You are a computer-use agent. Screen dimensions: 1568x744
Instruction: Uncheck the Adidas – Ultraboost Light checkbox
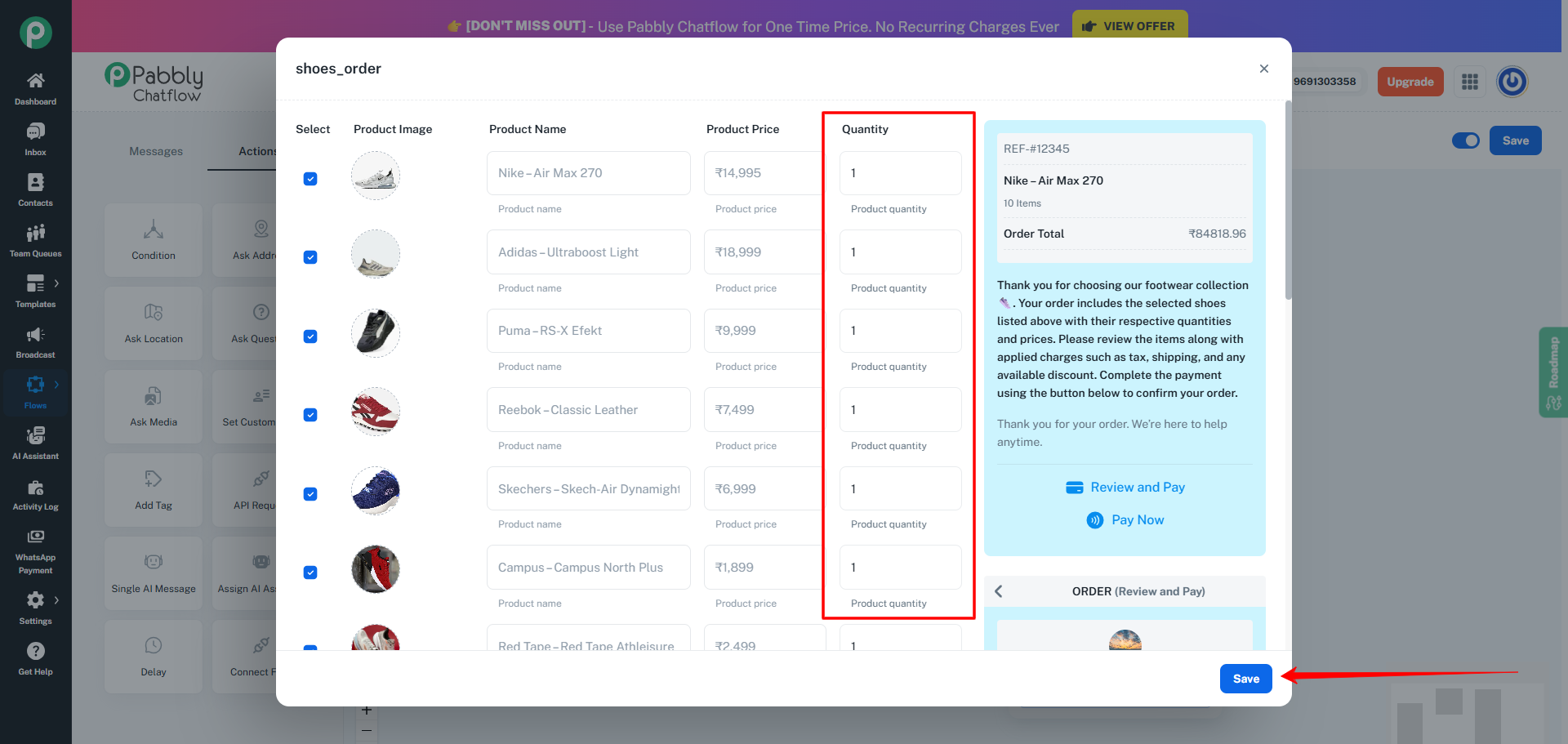[x=310, y=257]
